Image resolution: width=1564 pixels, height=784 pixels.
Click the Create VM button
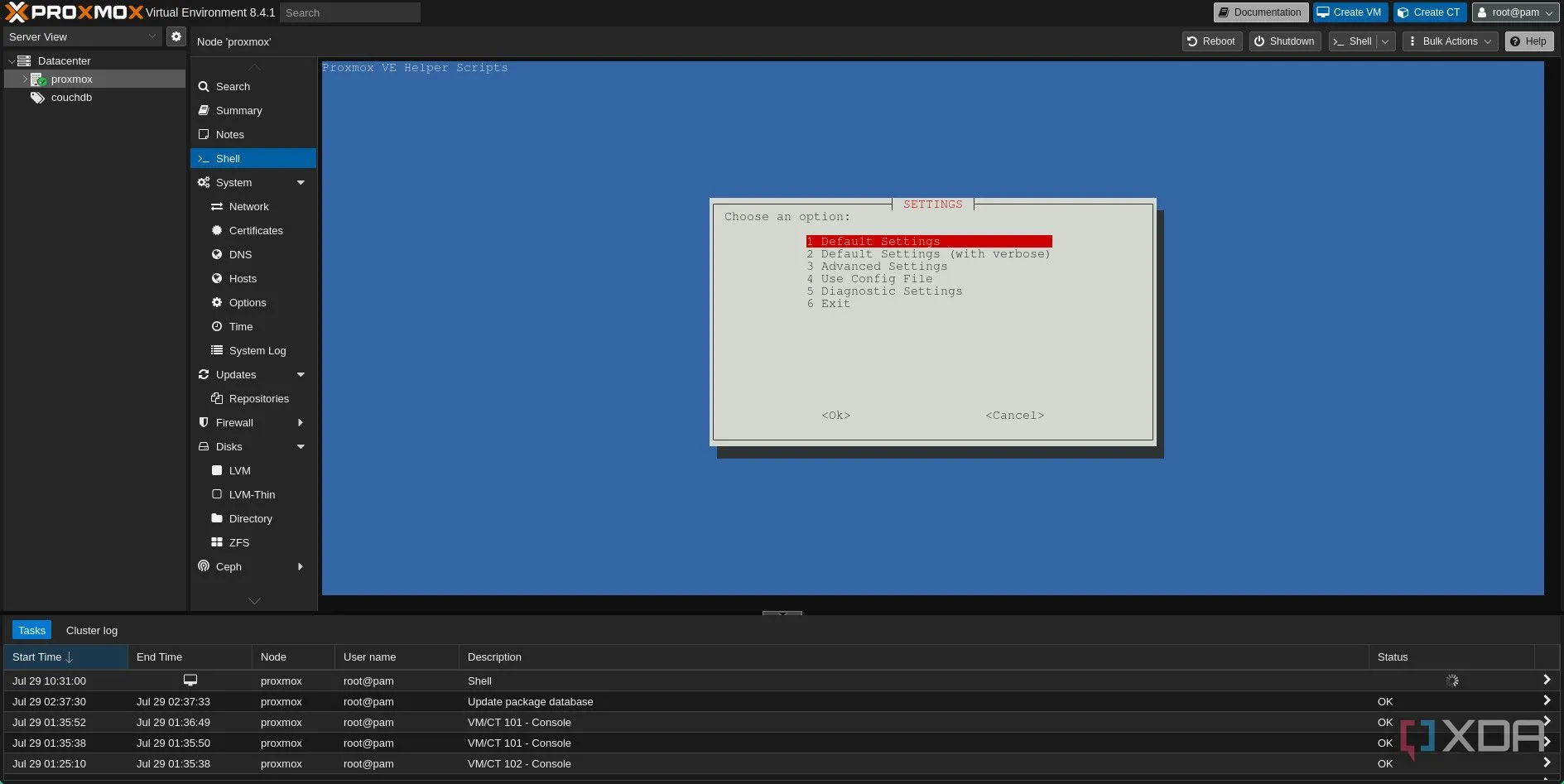pos(1350,12)
